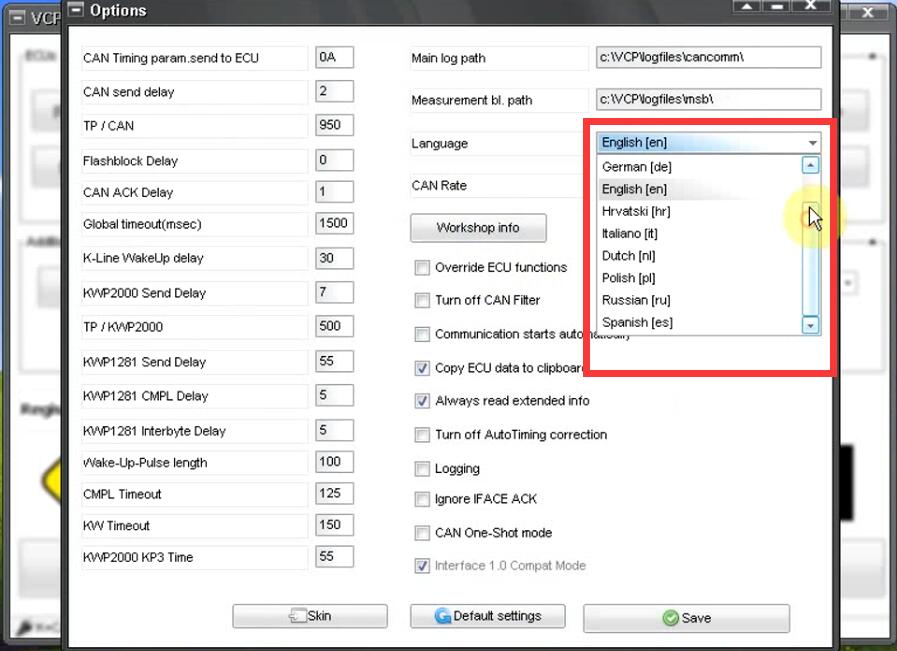Open the Skin button

point(310,616)
